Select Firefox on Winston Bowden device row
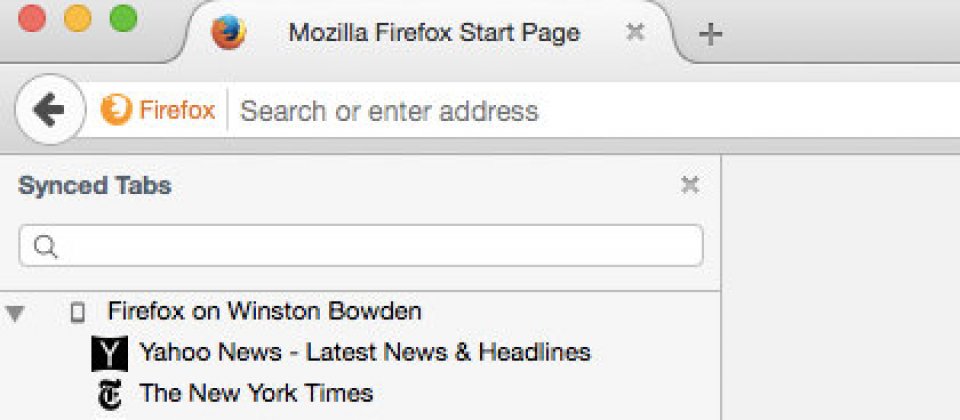The width and height of the screenshot is (960, 420). coord(361,312)
